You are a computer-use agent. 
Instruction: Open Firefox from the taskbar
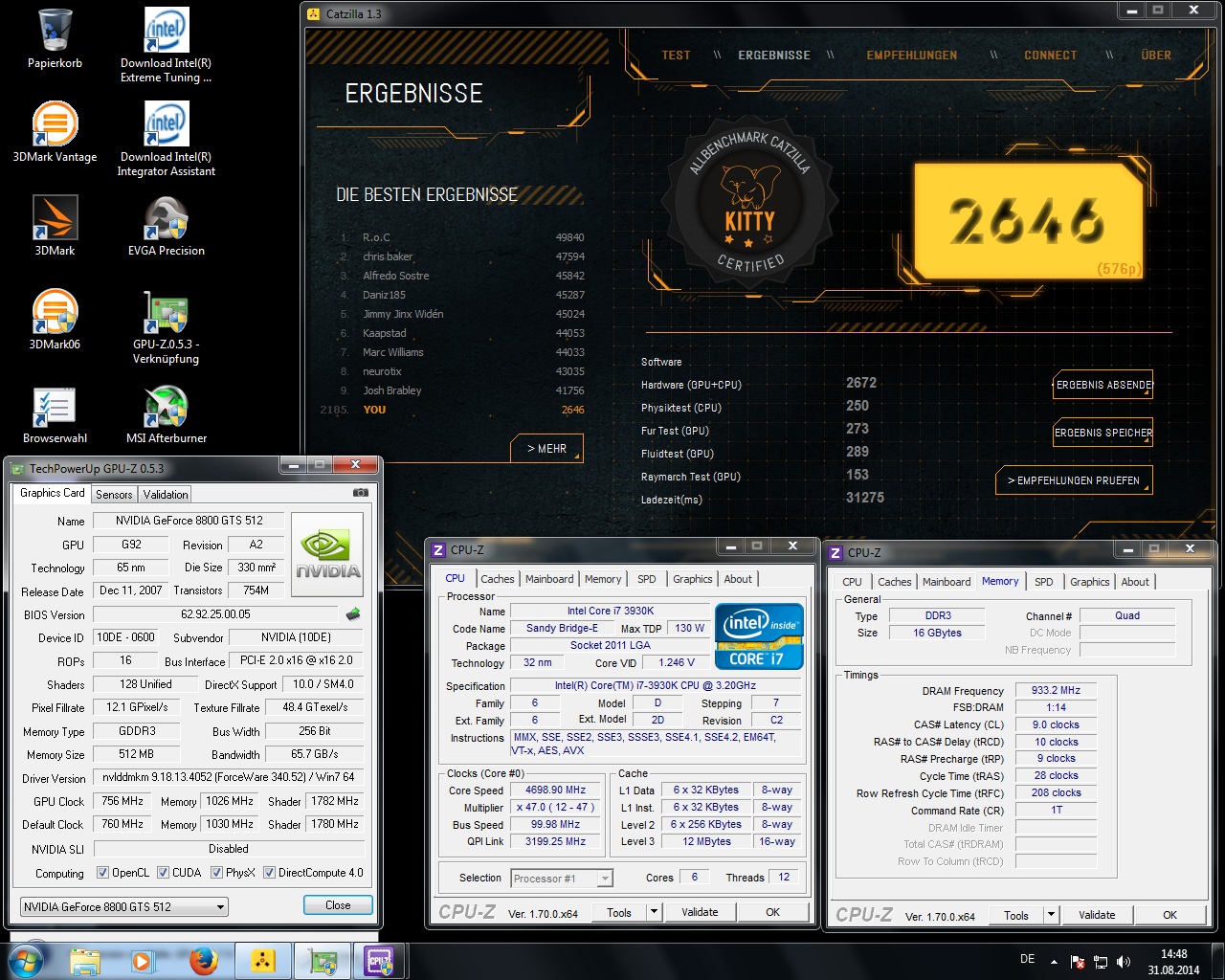tap(203, 961)
